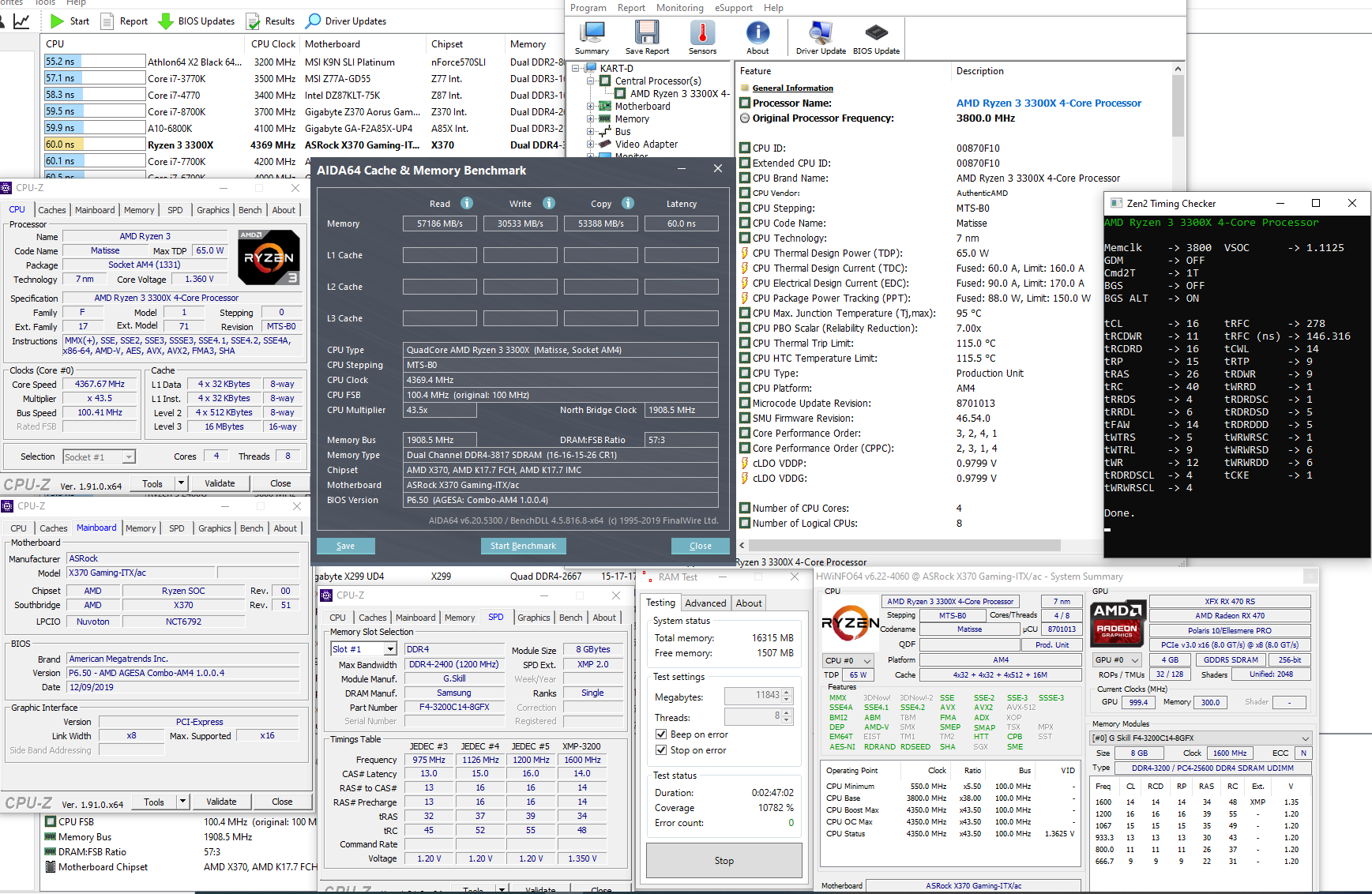Screen dimensions: 1372x894
Task: Click the info icon next to Write
Action: pos(549,203)
